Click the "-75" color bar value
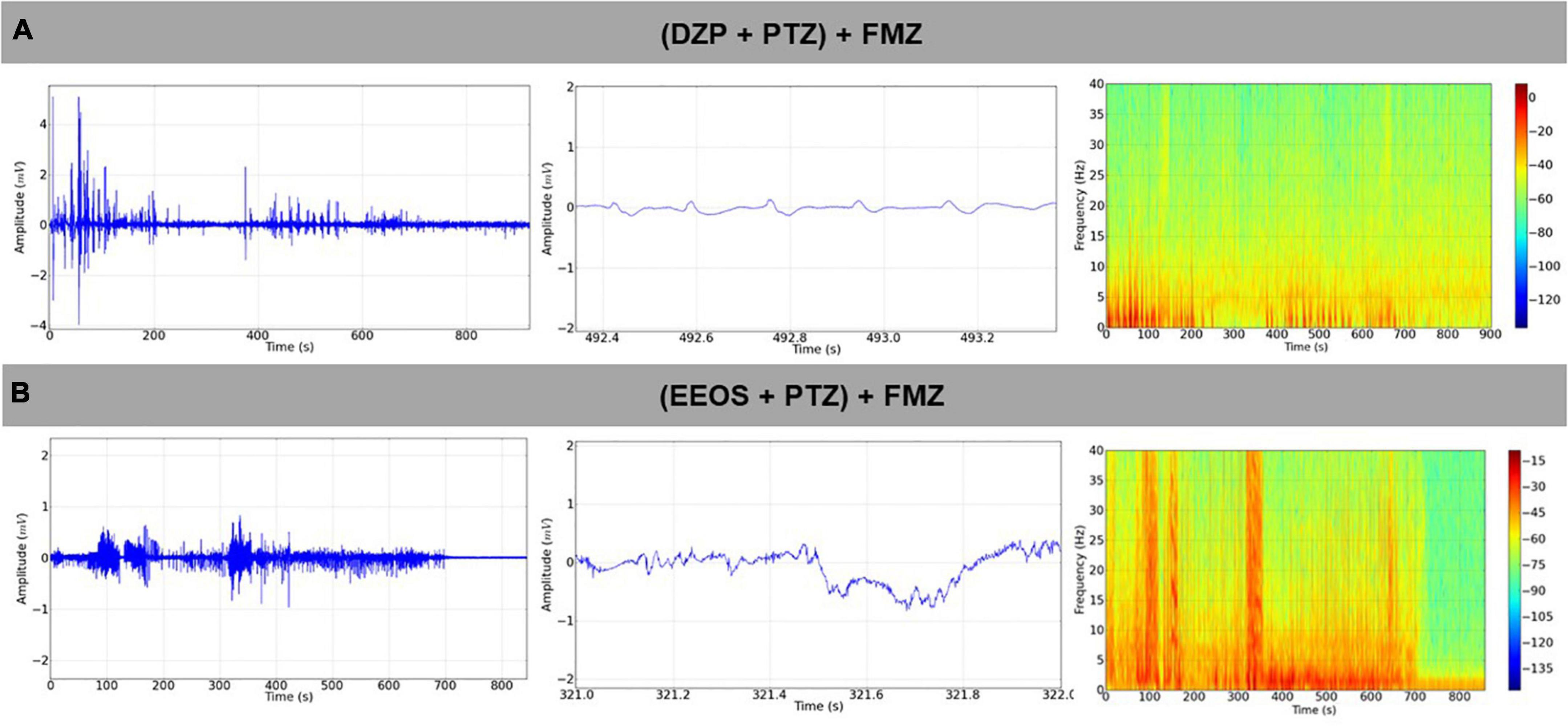This screenshot has height=726, width=1568. click(x=1535, y=565)
